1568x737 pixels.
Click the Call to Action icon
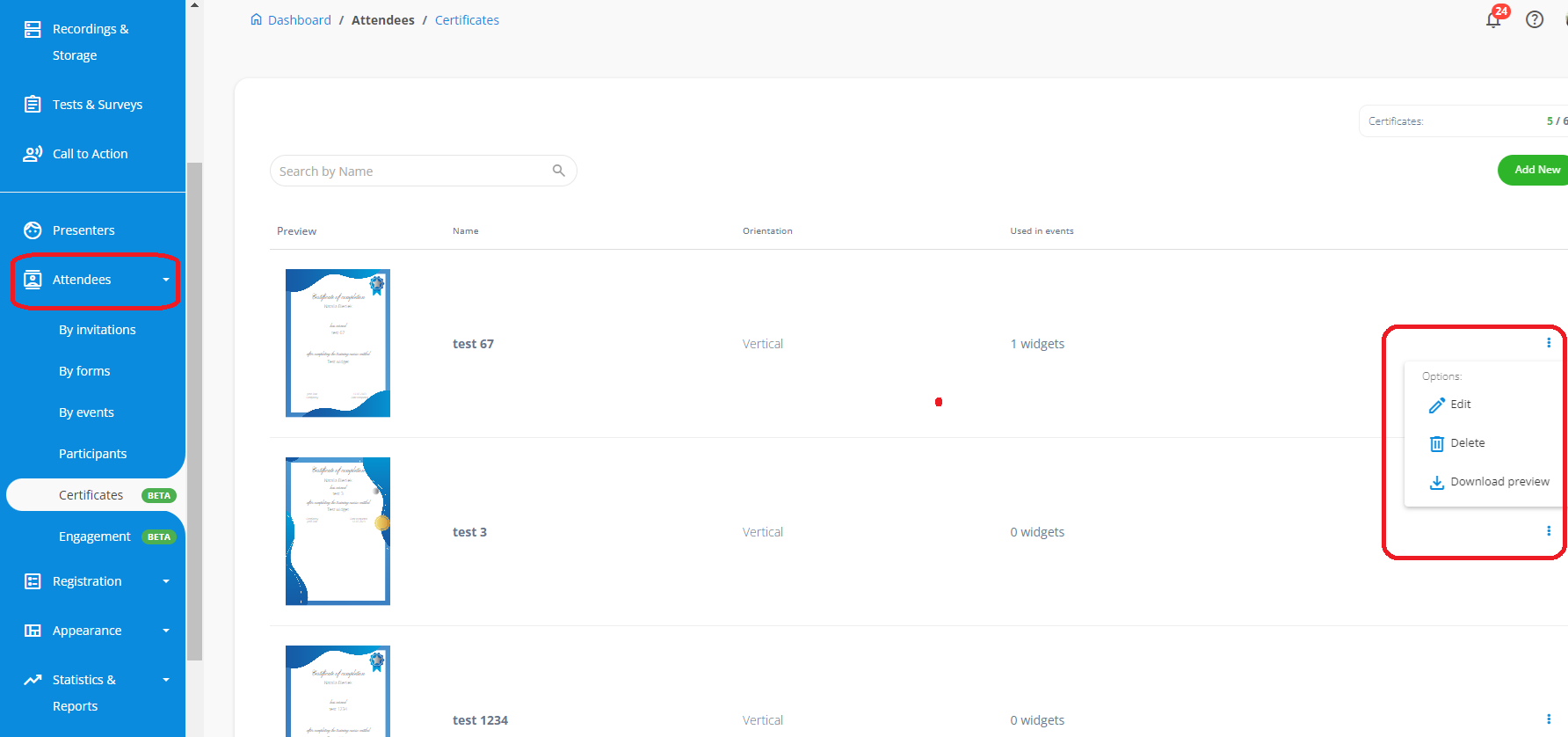(x=33, y=154)
